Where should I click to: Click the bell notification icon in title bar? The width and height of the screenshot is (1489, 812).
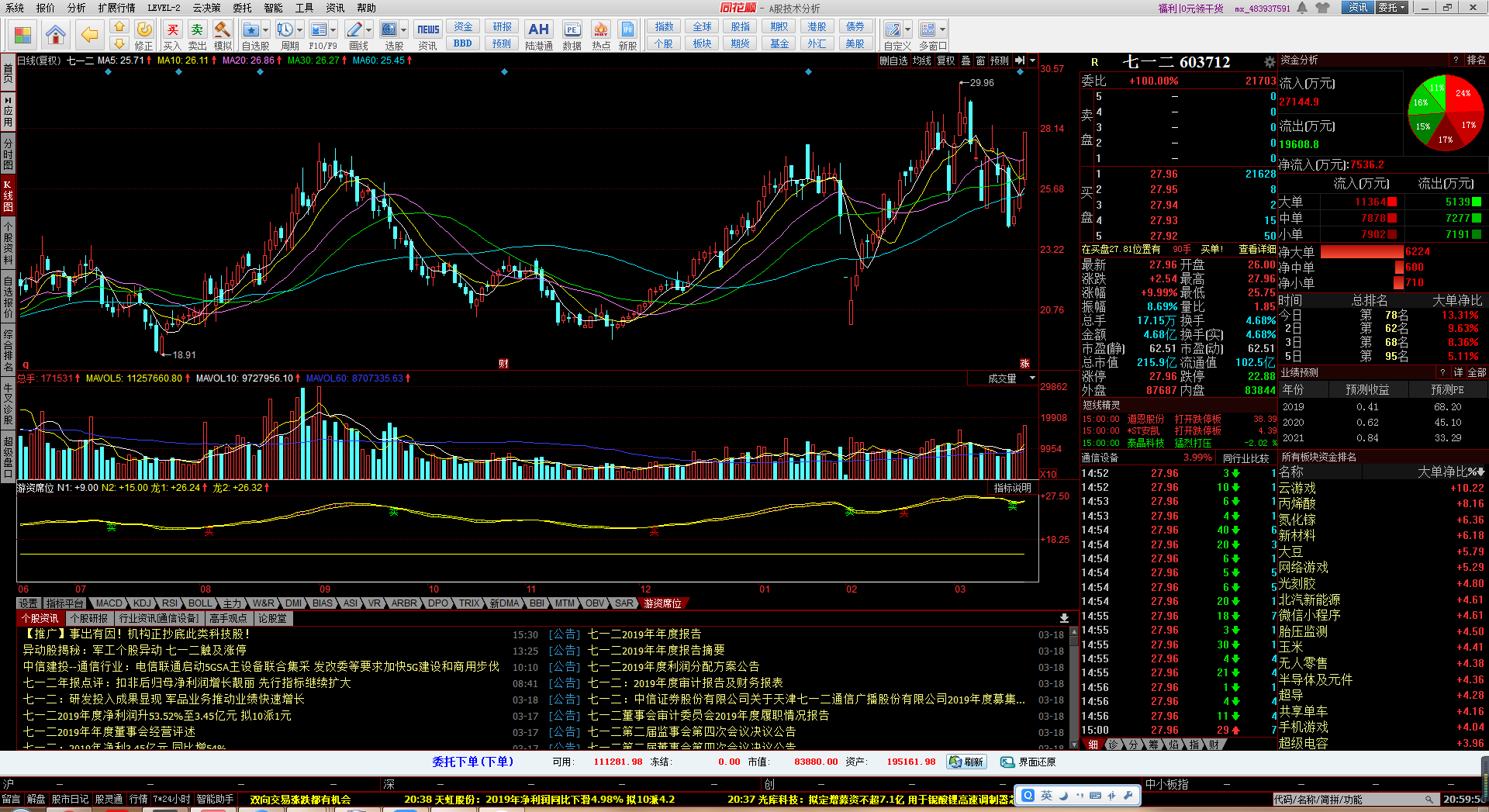click(x=1302, y=8)
